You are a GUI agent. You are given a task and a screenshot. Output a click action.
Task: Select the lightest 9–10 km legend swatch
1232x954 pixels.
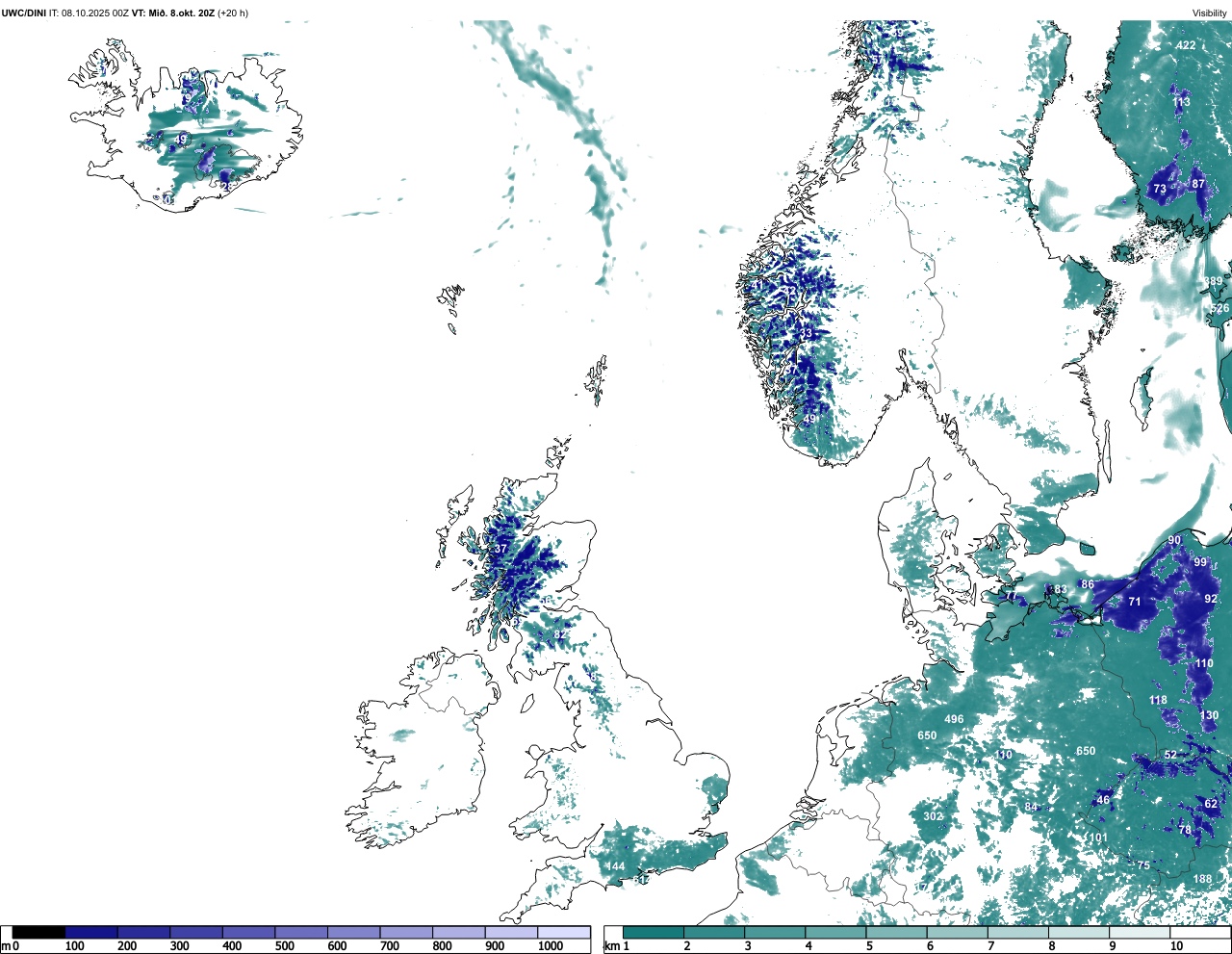(1140, 932)
